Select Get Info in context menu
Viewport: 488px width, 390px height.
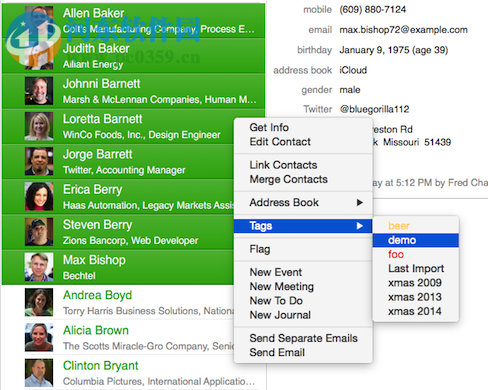click(x=269, y=127)
